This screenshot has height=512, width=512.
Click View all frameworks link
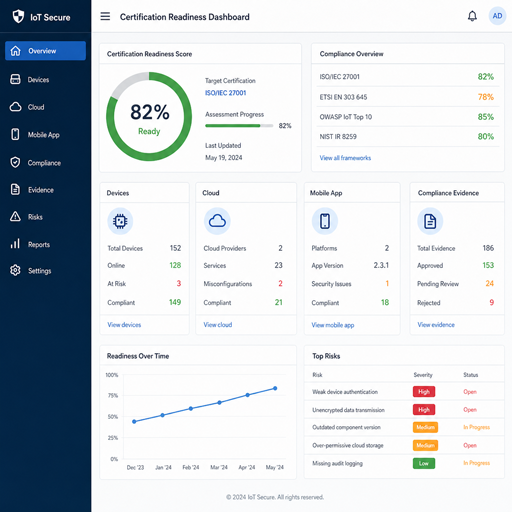click(x=345, y=158)
